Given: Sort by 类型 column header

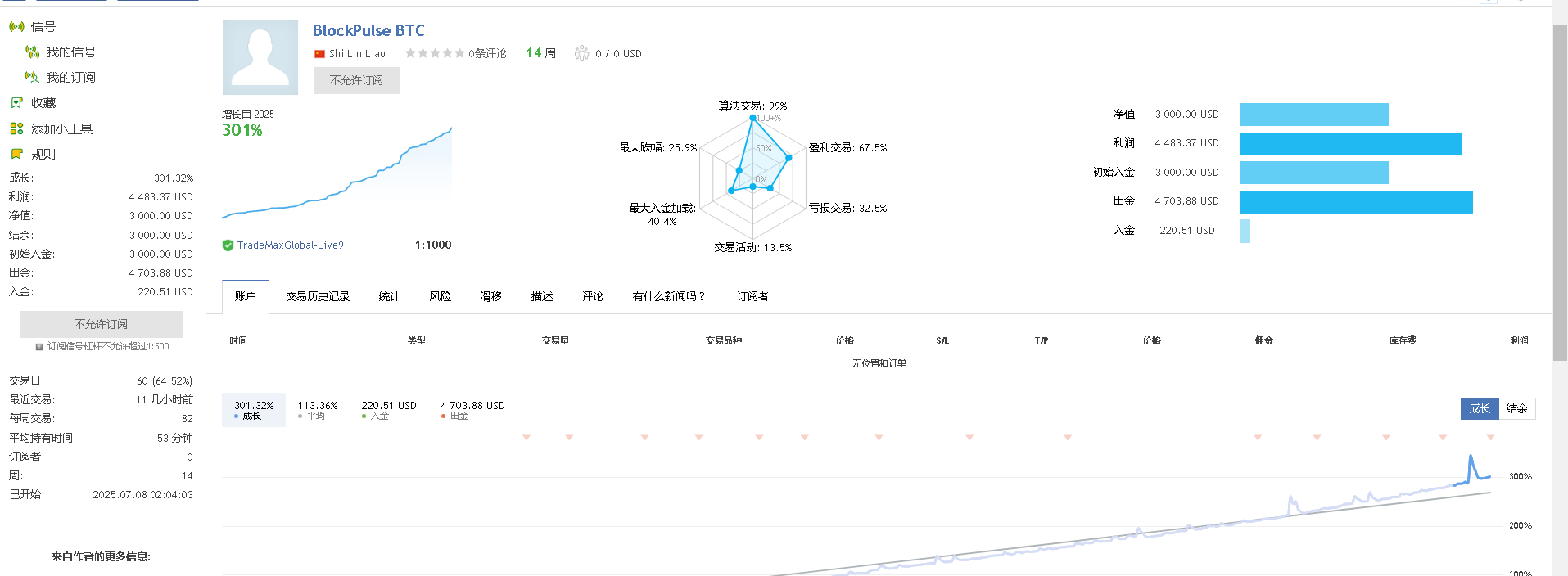Looking at the screenshot, I should tap(417, 340).
